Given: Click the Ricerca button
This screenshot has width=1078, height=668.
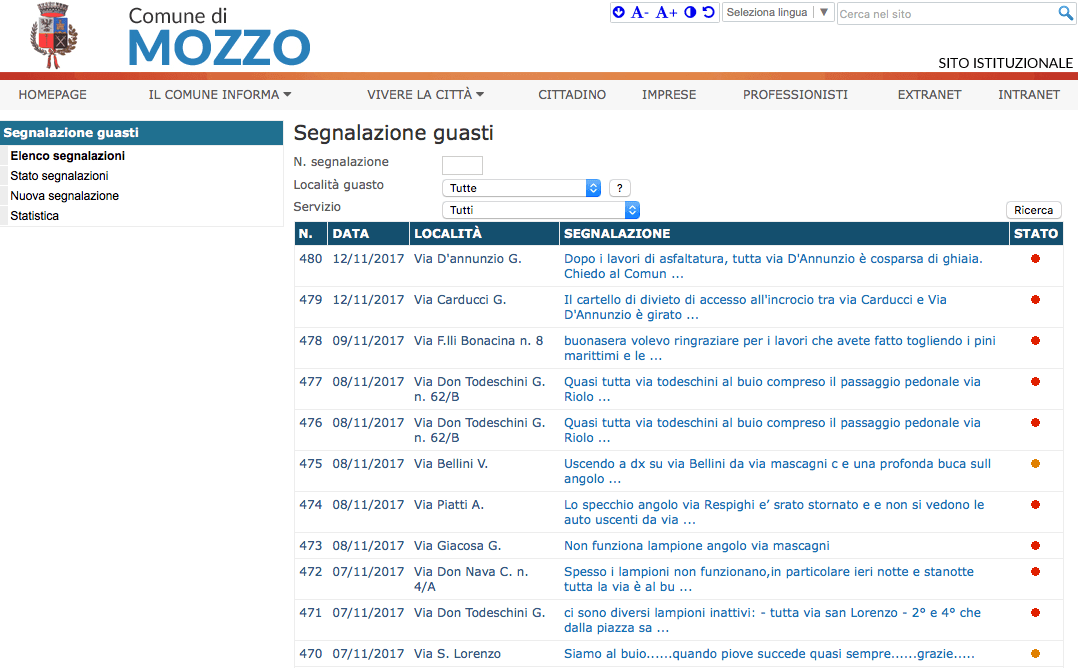Looking at the screenshot, I should (1033, 210).
